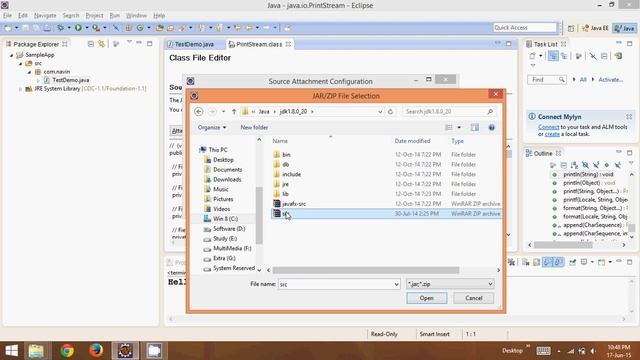Collapse the com.navin package node

29,72
